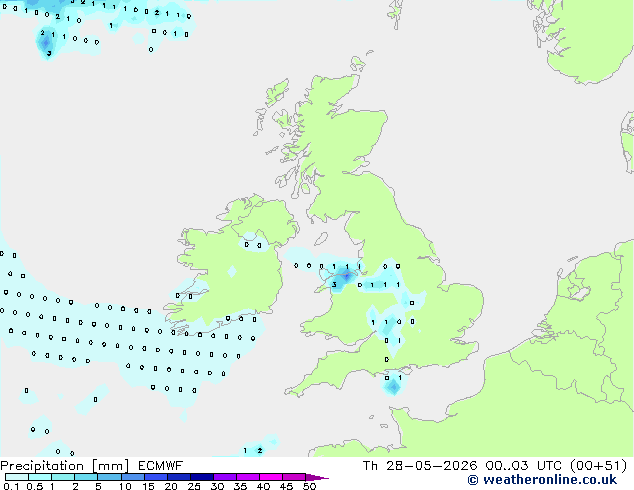Screen dimensions: 634x490
Task: Click the 'Precipitation [mm]' title text
Action: [65, 466]
